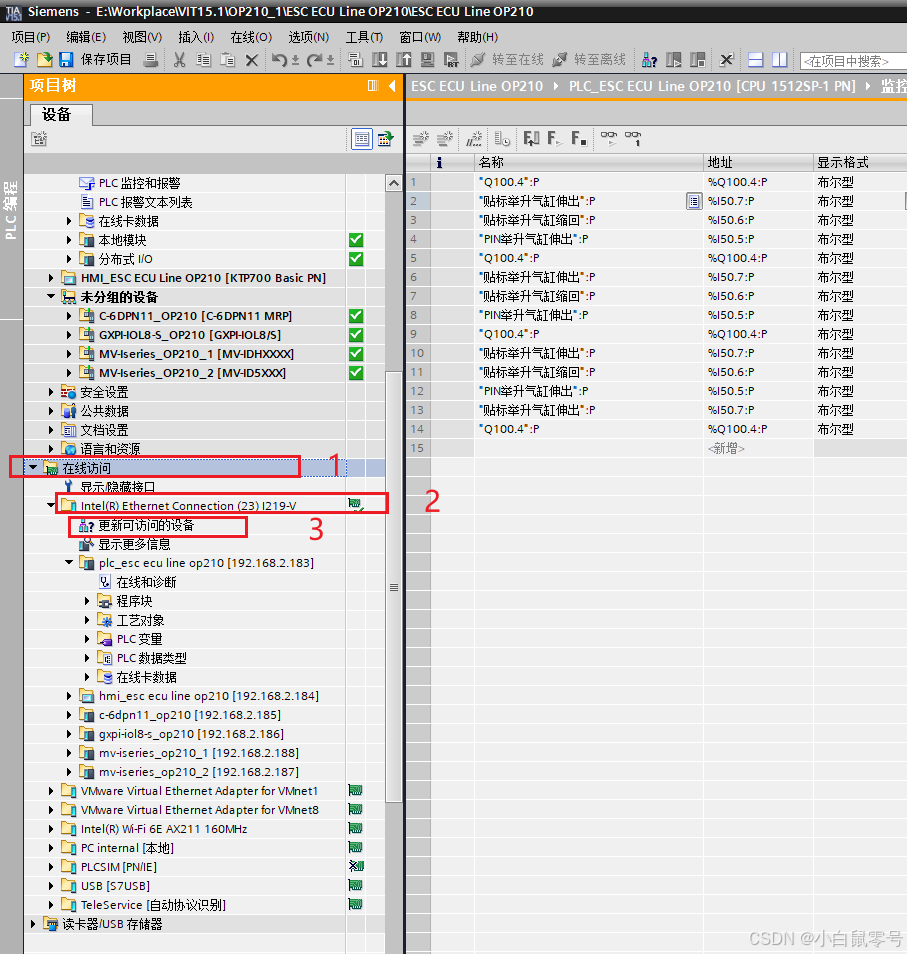The width and height of the screenshot is (907, 954).
Task: Click the print icon in main toolbar
Action: coord(151,59)
